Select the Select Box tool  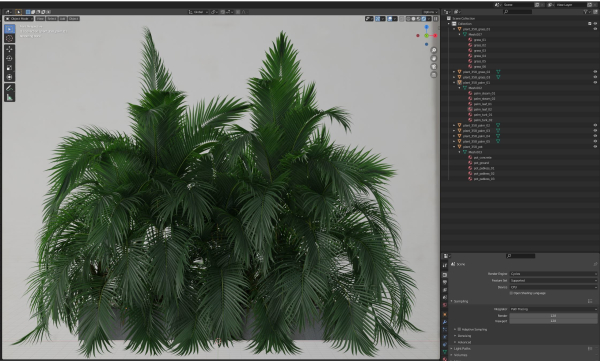10,29
